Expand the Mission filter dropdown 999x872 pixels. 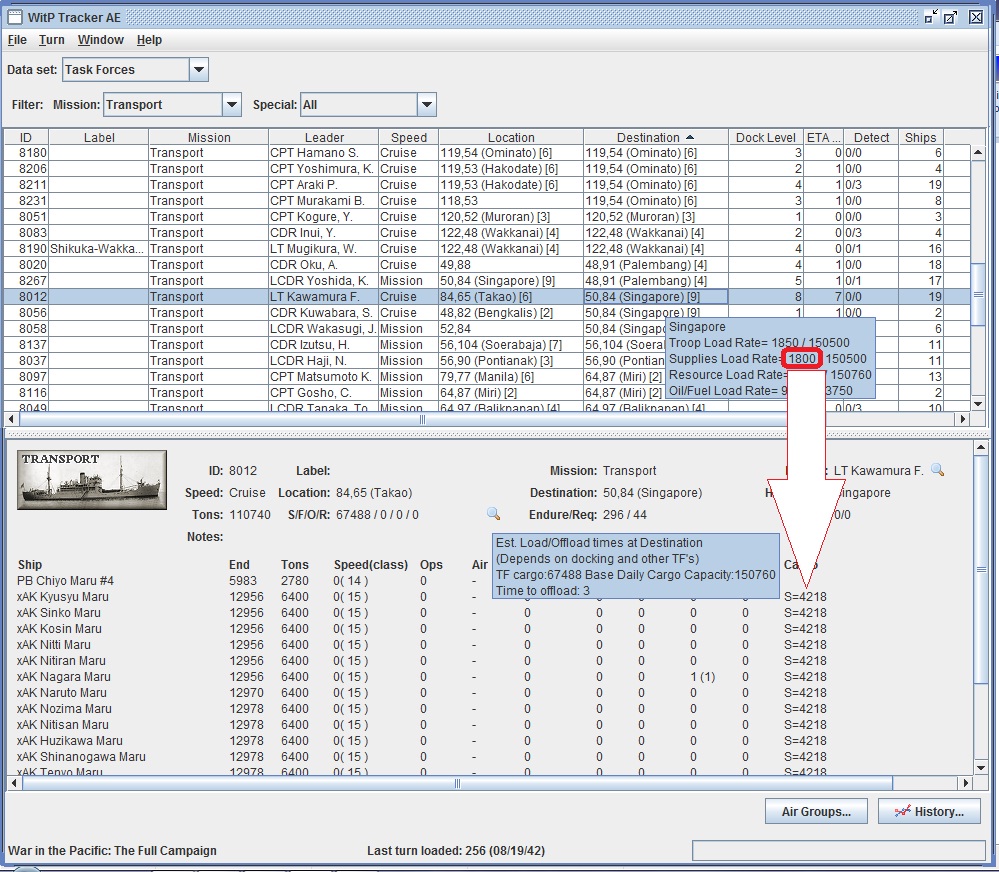tap(231, 105)
